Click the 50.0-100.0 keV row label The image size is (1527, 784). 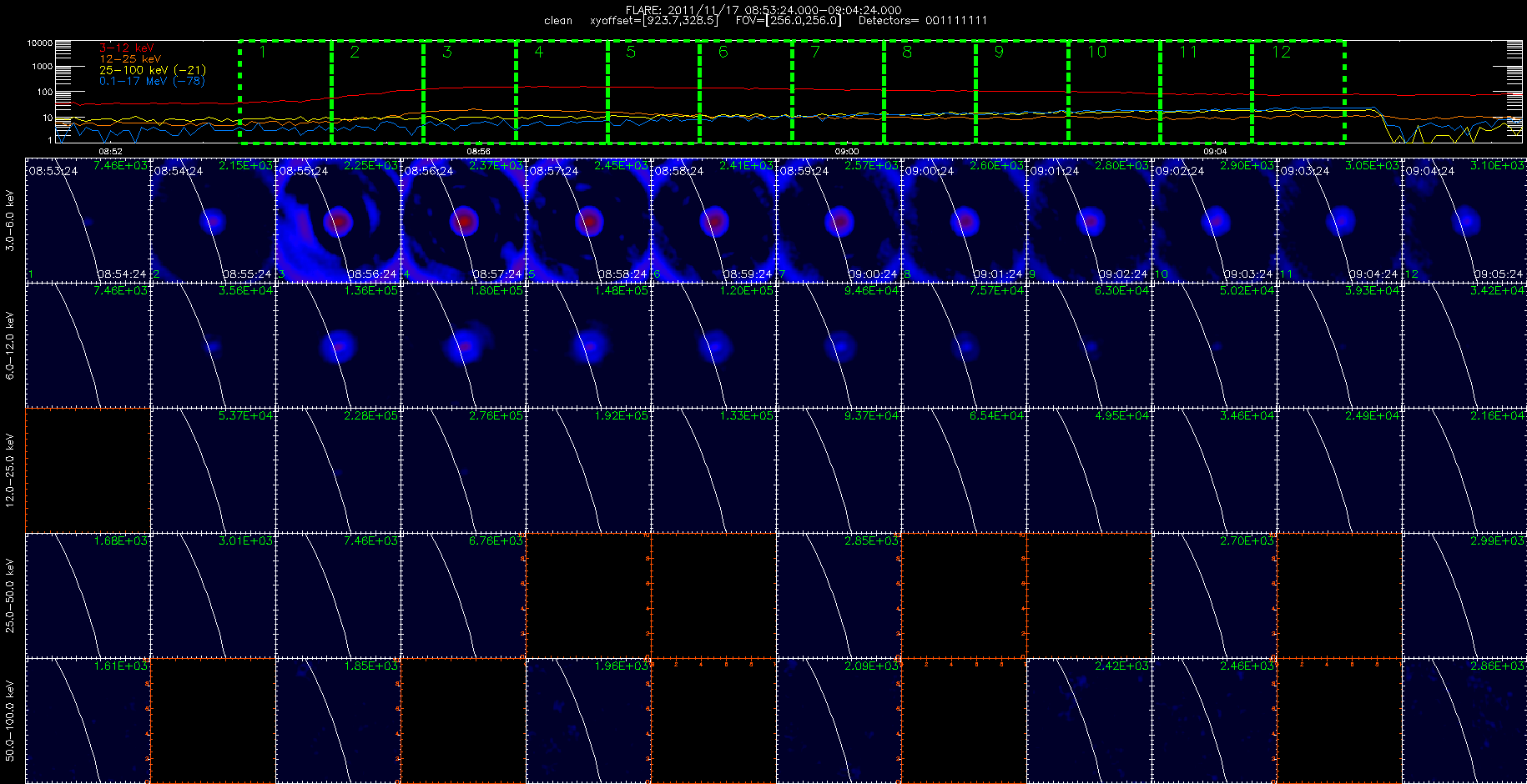coord(10,721)
